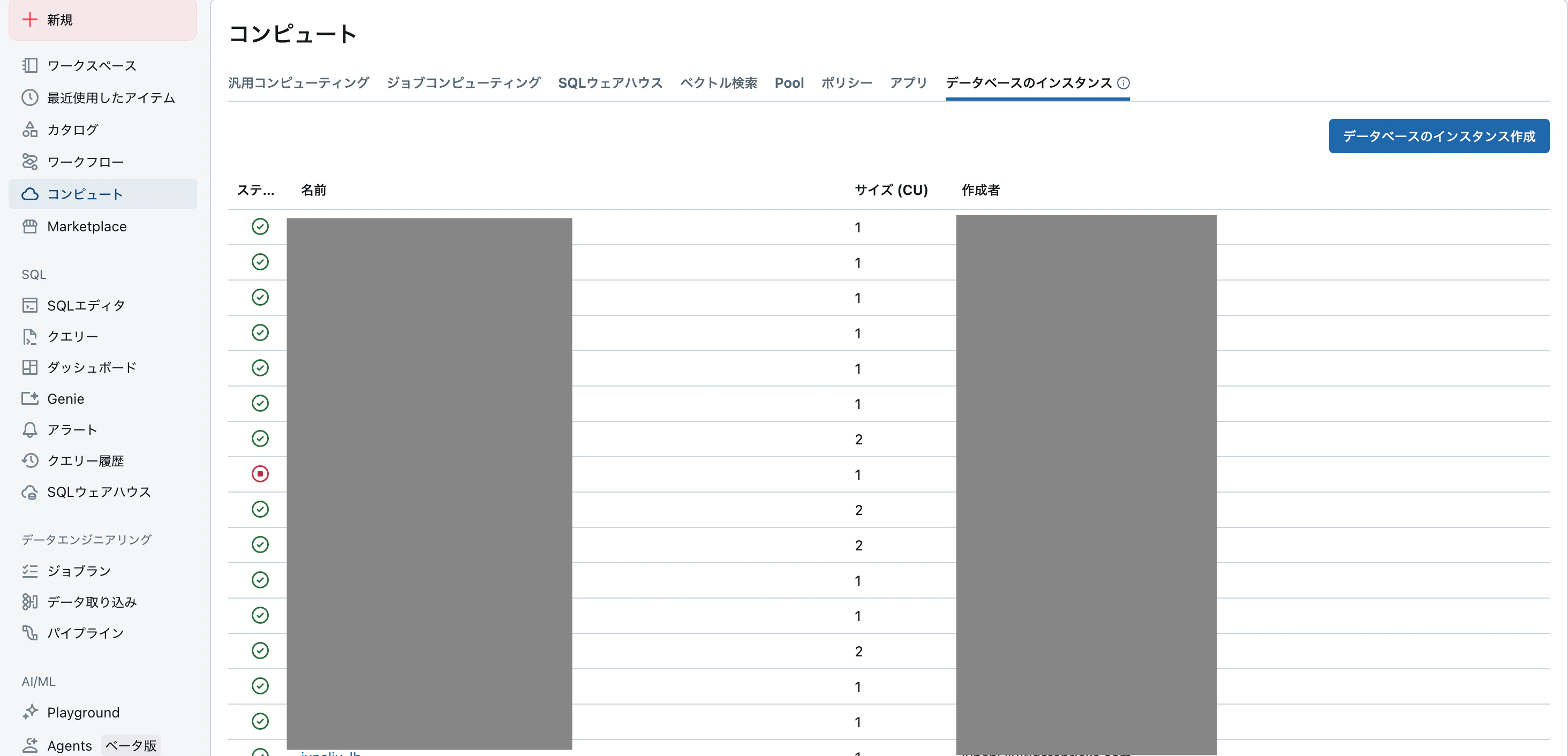
Task: Open the SQLウェアハウス tab
Action: pyautogui.click(x=610, y=83)
